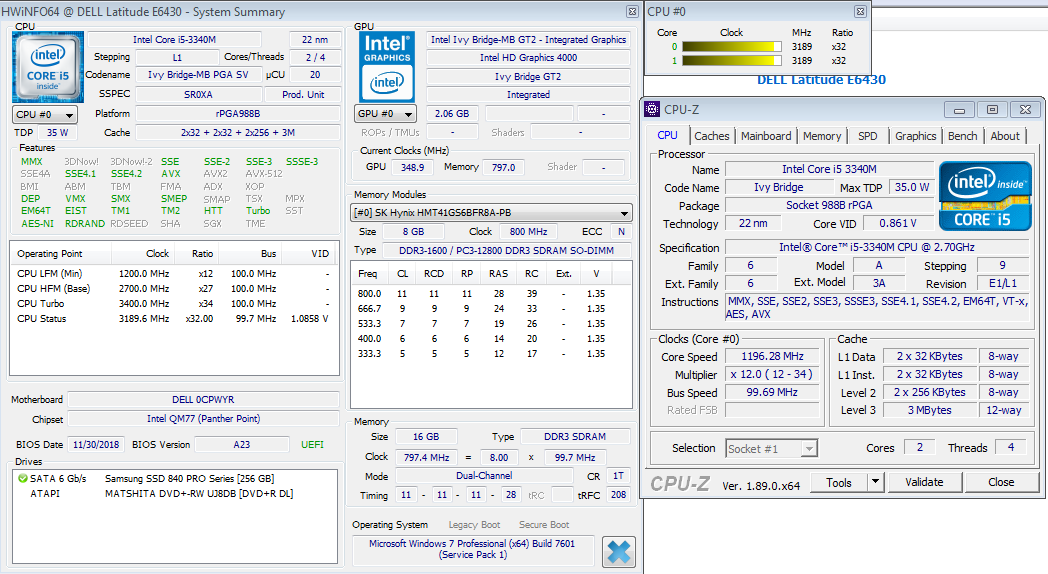Click the Intel QM77 (Panther Point) chipset field
1048x574 pixels.
[203, 418]
